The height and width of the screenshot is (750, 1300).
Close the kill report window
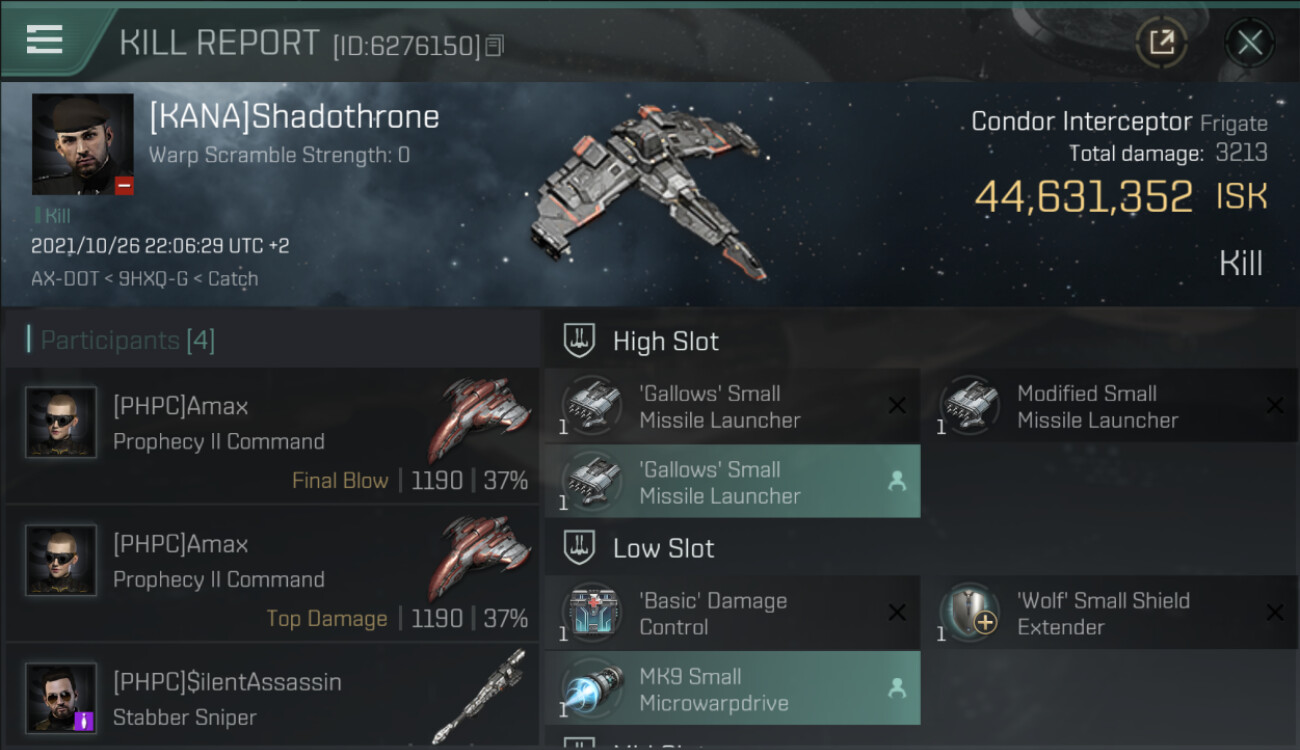click(1249, 42)
